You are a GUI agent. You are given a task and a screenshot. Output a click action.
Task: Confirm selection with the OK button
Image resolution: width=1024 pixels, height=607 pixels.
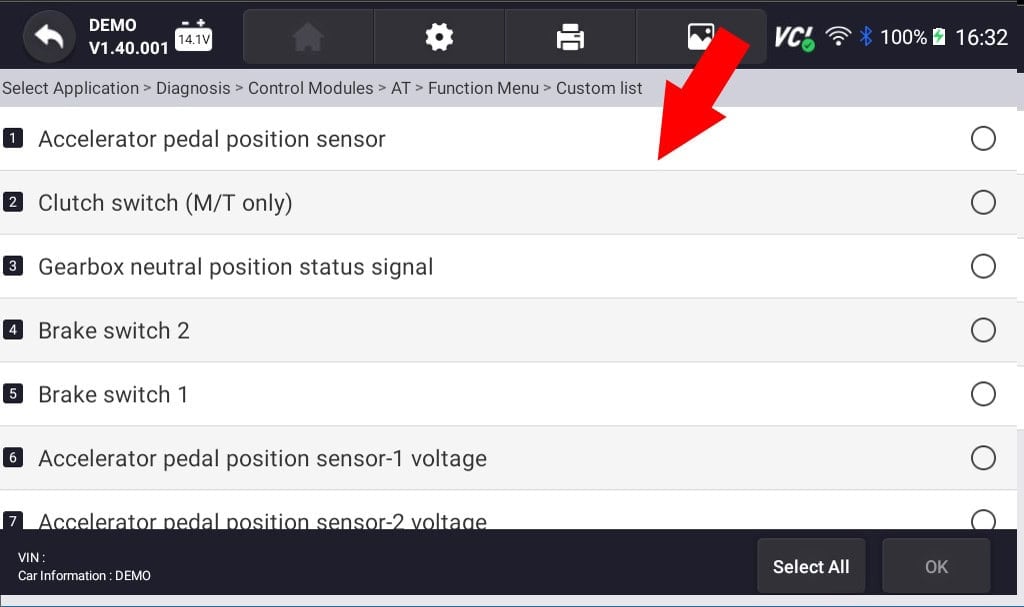click(936, 566)
